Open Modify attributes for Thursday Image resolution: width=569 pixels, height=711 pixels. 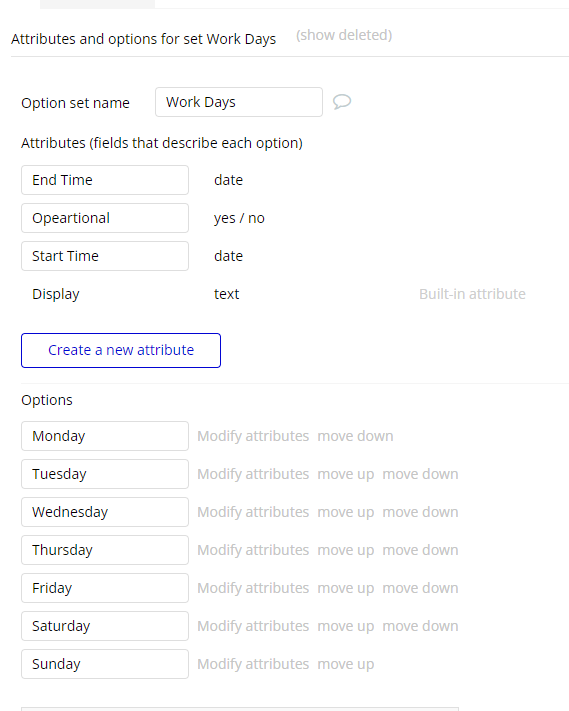[x=253, y=550]
